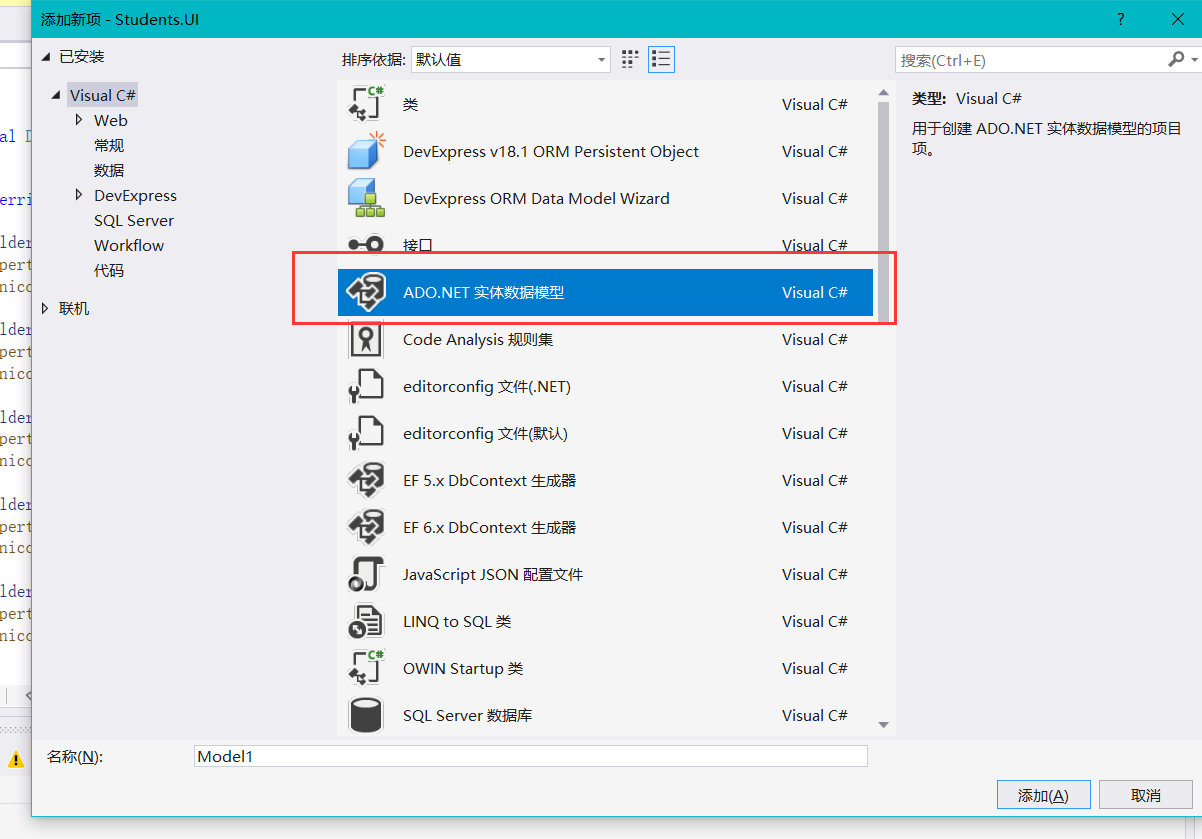Select the LINQ to SQL 类 icon

(366, 622)
